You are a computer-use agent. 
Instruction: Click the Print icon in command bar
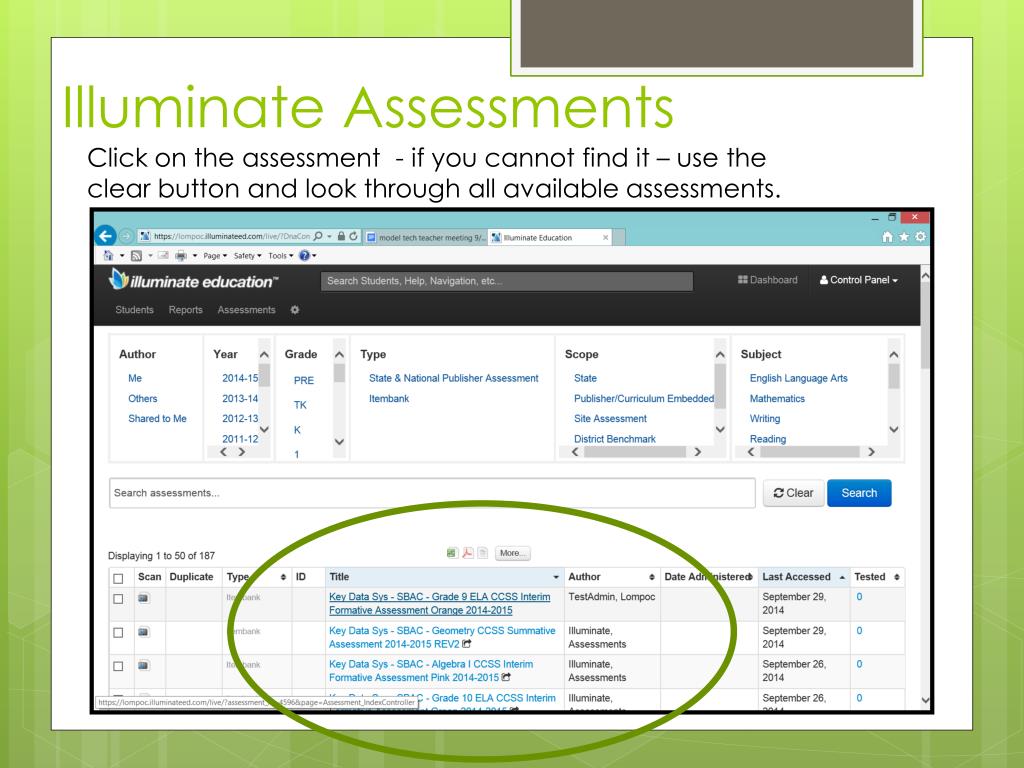[x=181, y=256]
